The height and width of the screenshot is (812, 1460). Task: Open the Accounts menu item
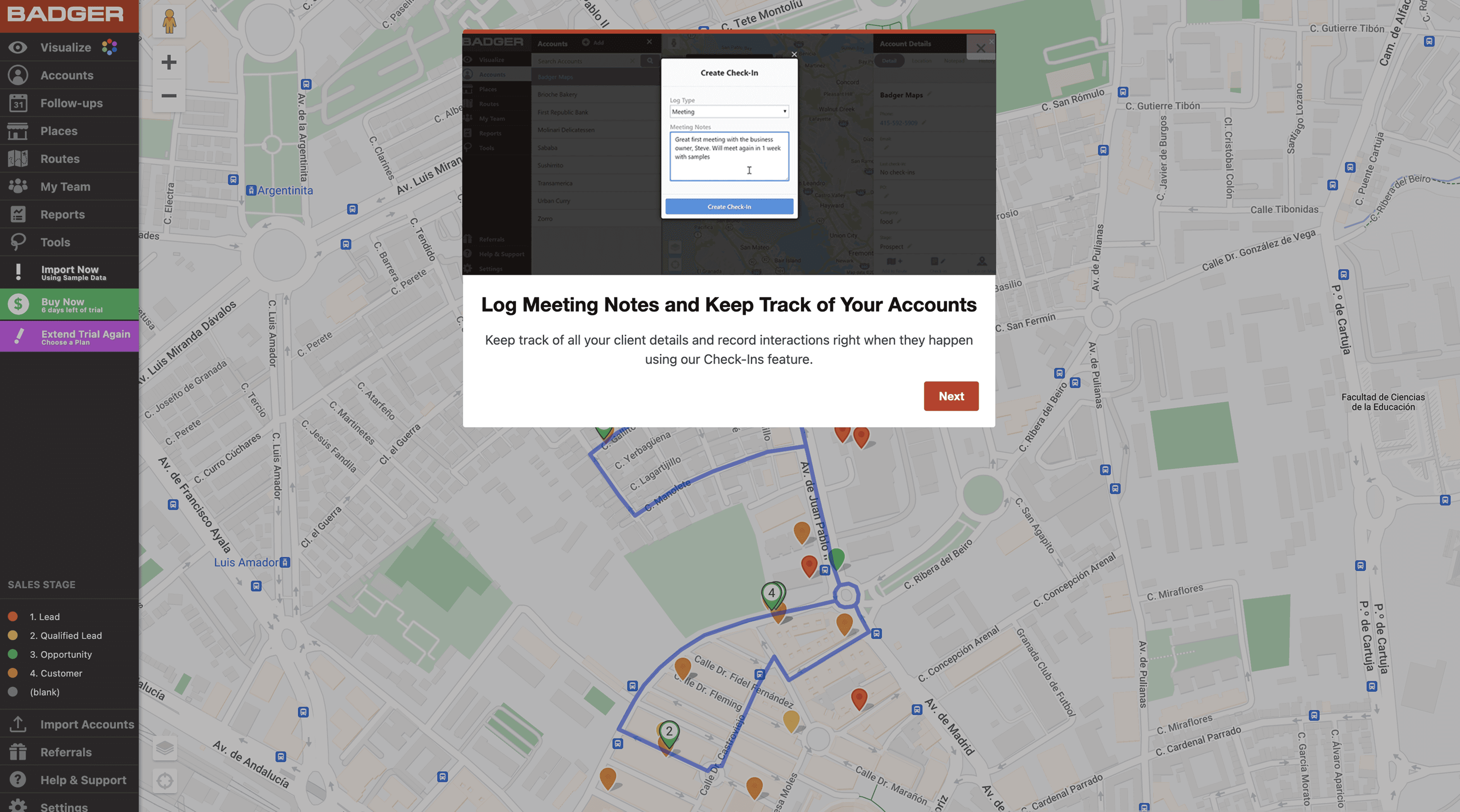click(66, 75)
